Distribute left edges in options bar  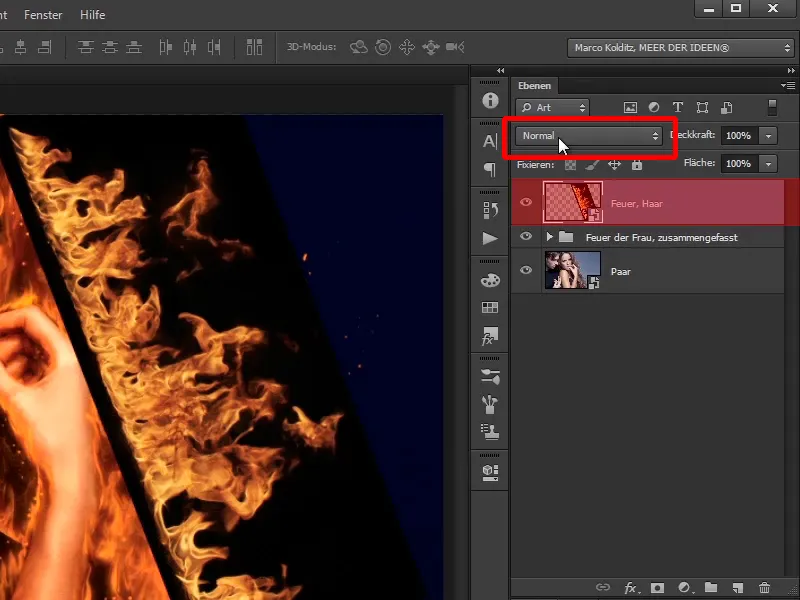(165, 47)
